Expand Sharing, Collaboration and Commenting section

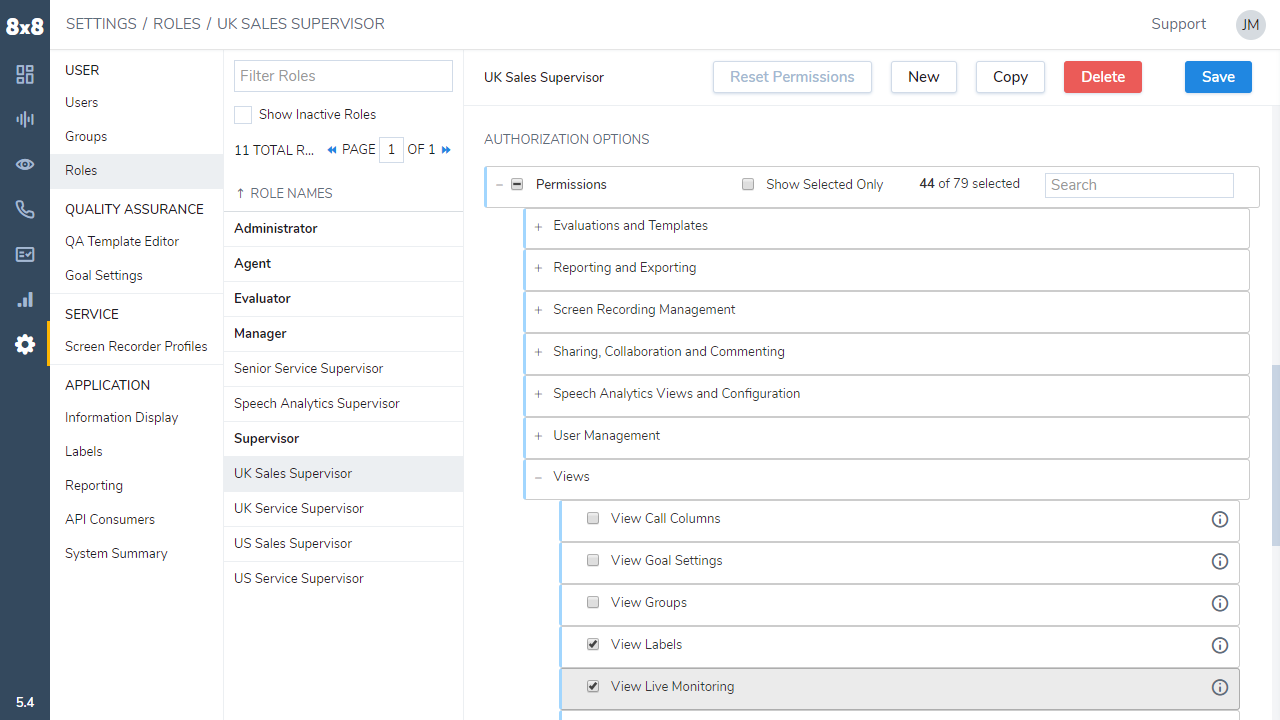coord(538,353)
